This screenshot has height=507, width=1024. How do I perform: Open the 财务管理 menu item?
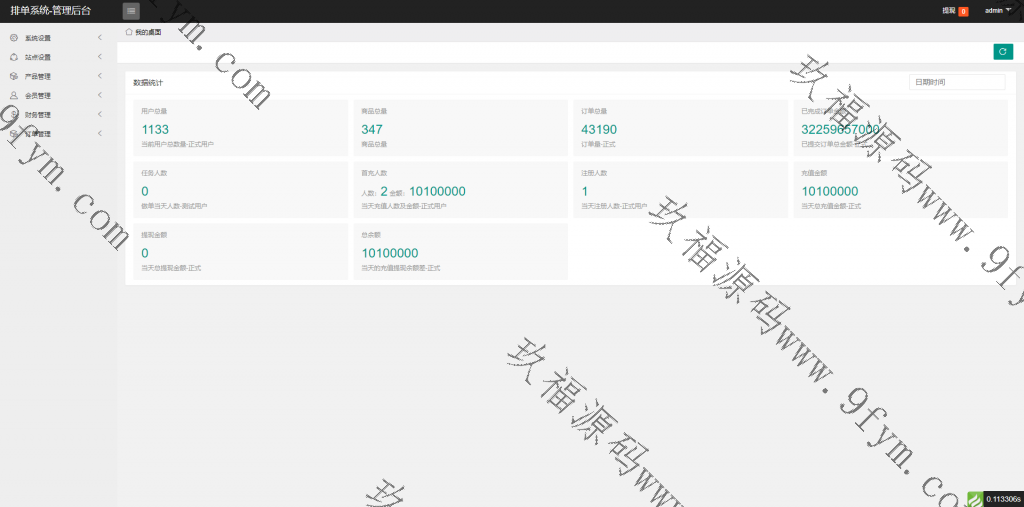(38, 115)
